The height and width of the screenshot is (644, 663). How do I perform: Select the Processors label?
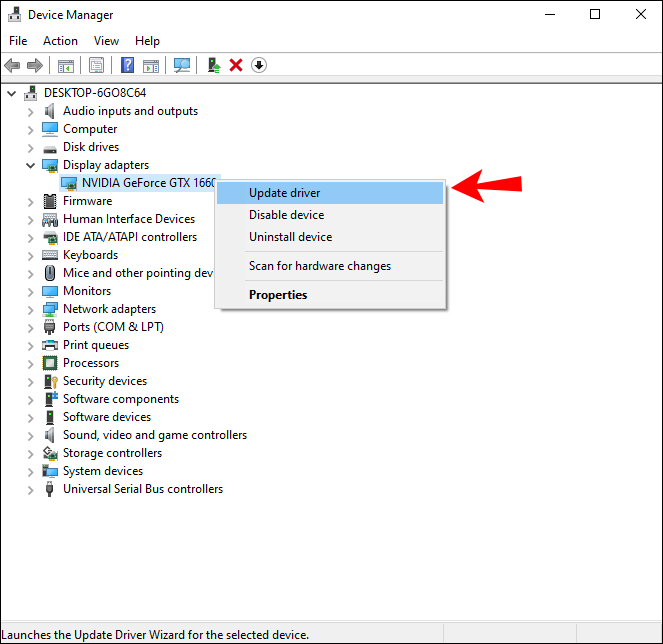(x=91, y=363)
